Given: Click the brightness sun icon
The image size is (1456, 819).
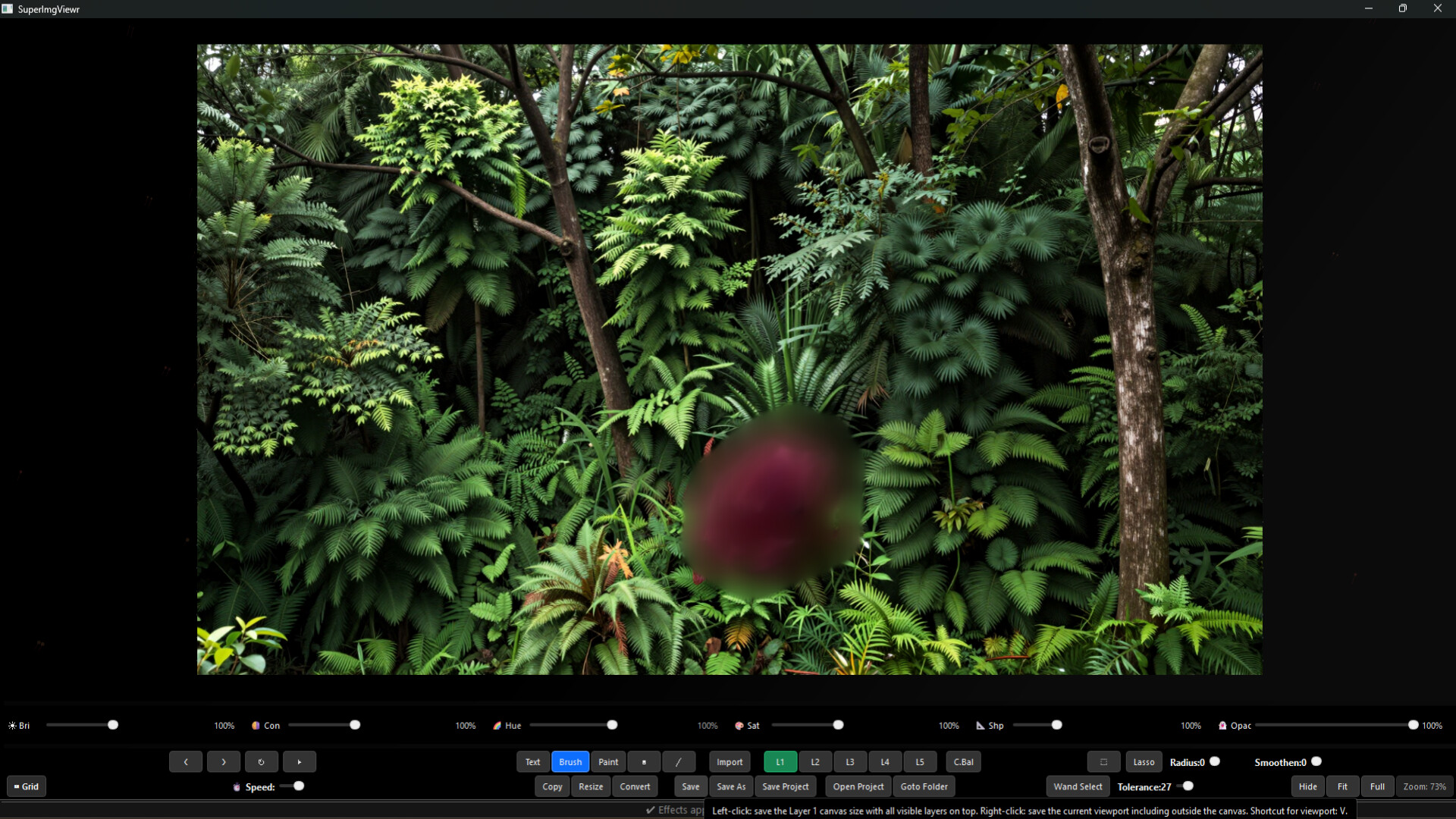Looking at the screenshot, I should pyautogui.click(x=12, y=726).
